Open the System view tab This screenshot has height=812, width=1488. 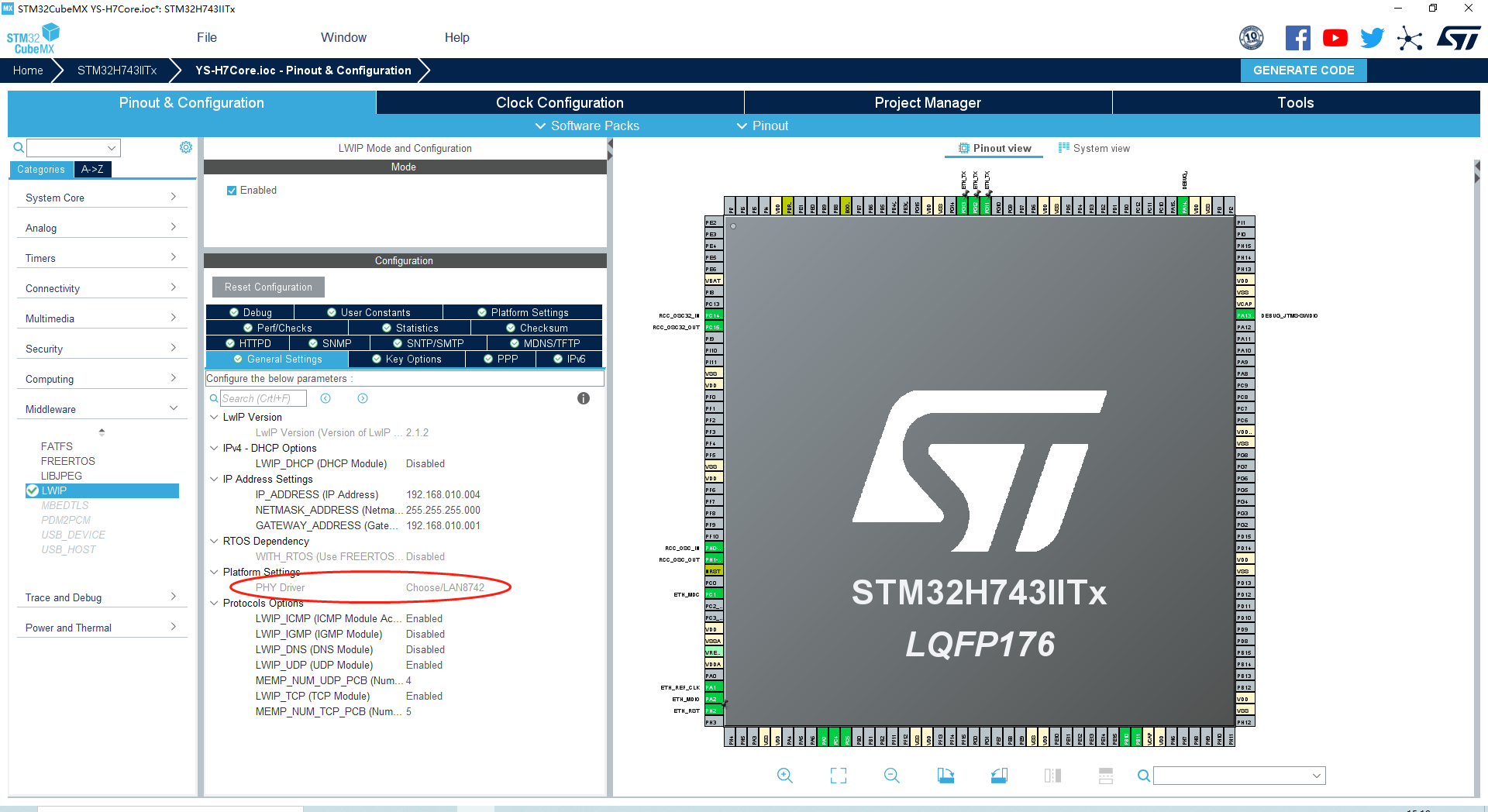point(1094,148)
